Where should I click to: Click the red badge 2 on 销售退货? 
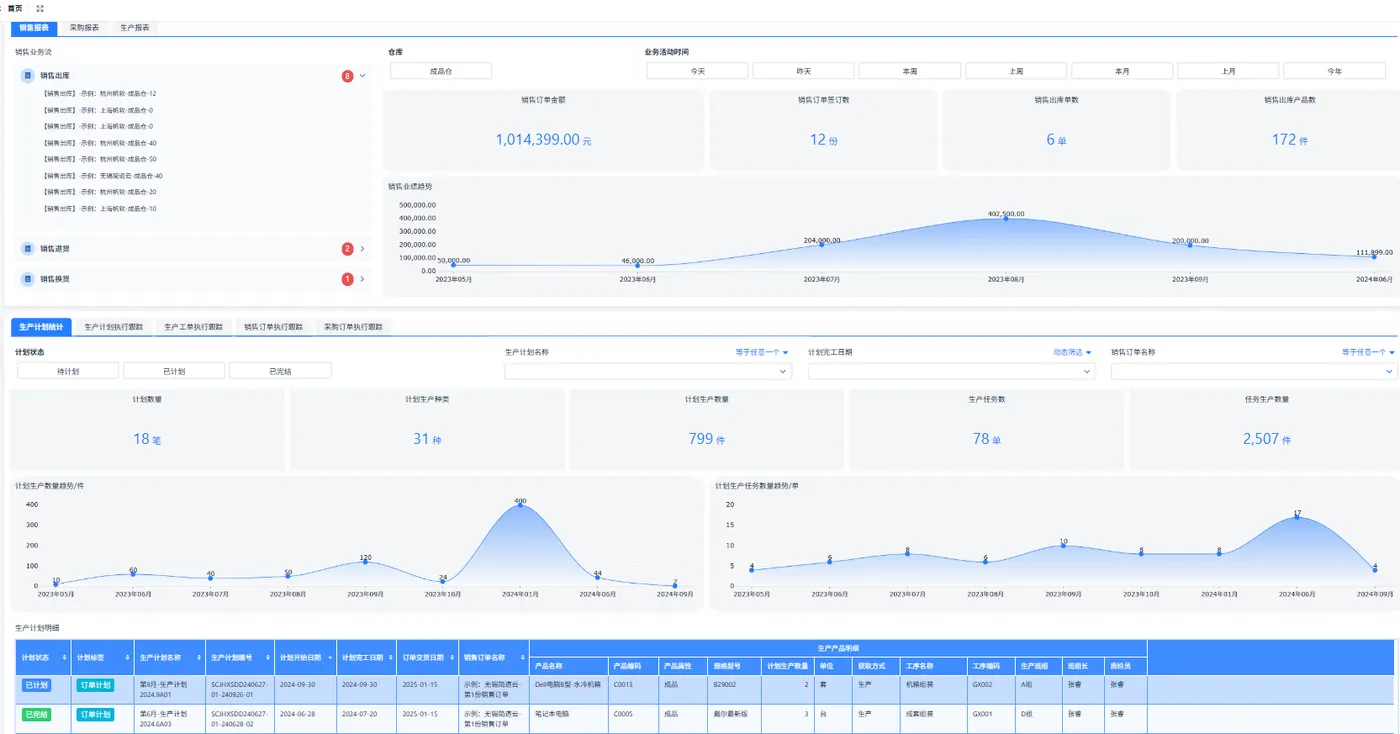click(347, 249)
